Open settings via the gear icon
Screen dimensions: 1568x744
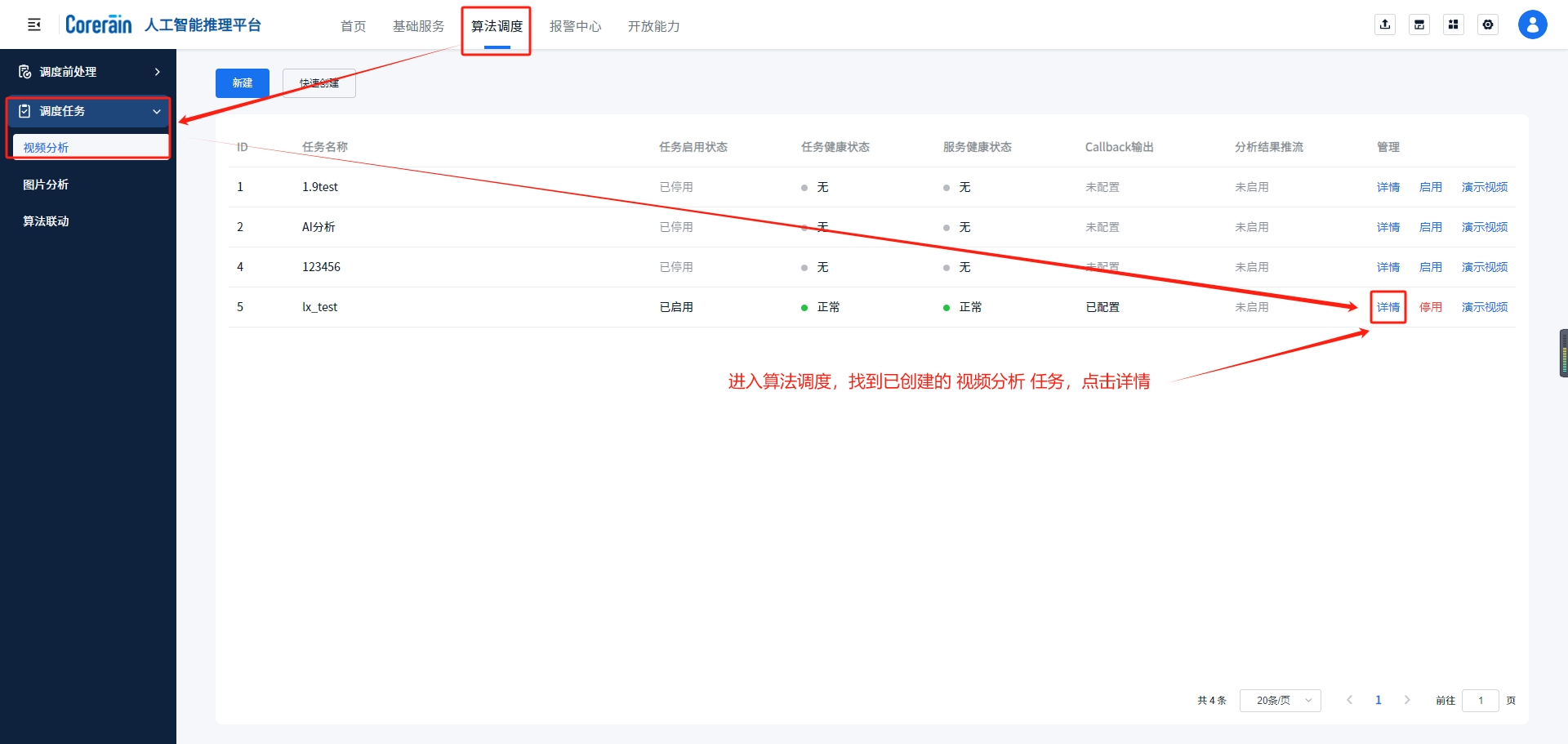[x=1488, y=25]
